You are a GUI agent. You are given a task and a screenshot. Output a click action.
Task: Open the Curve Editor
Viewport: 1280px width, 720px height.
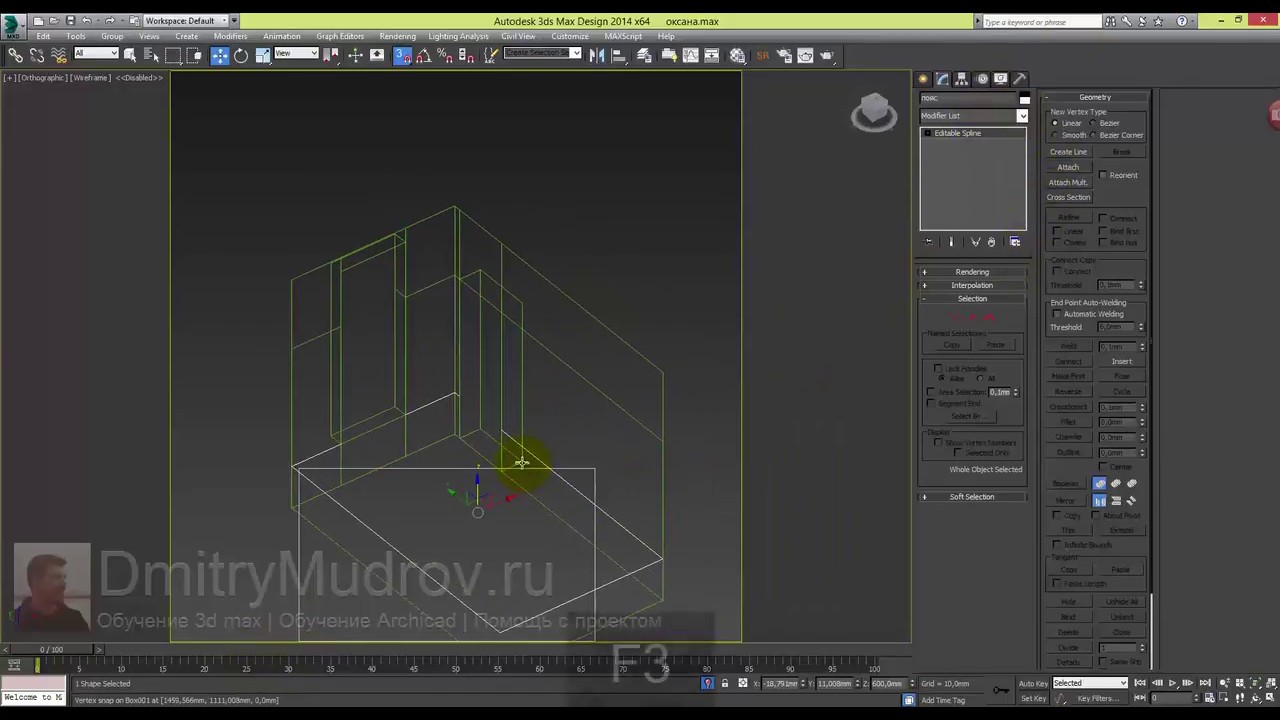(691, 56)
